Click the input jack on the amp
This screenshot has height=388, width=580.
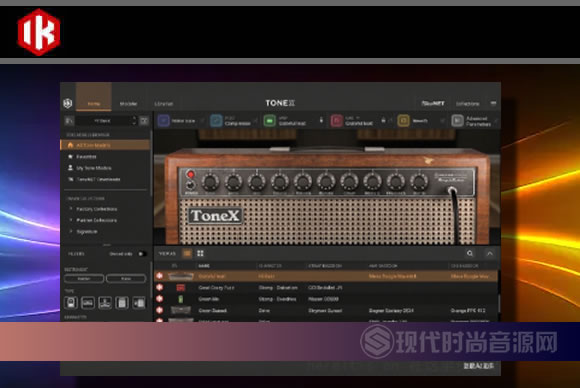[x=452, y=191]
